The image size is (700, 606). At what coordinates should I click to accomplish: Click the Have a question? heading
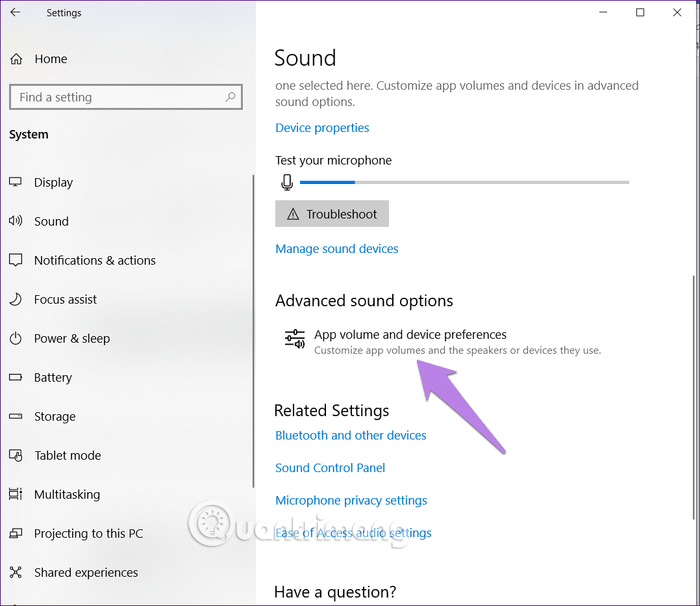click(335, 592)
